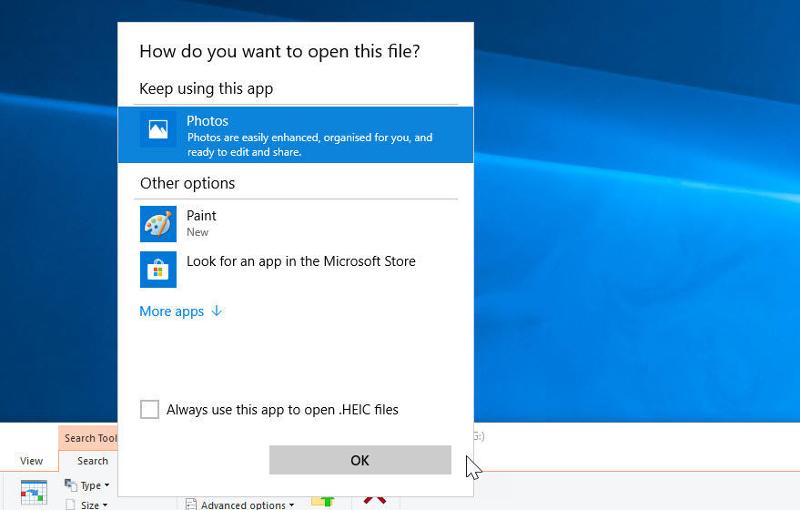Screen dimensions: 800x510
Task: Expand the More apps down arrow
Action: pos(217,311)
